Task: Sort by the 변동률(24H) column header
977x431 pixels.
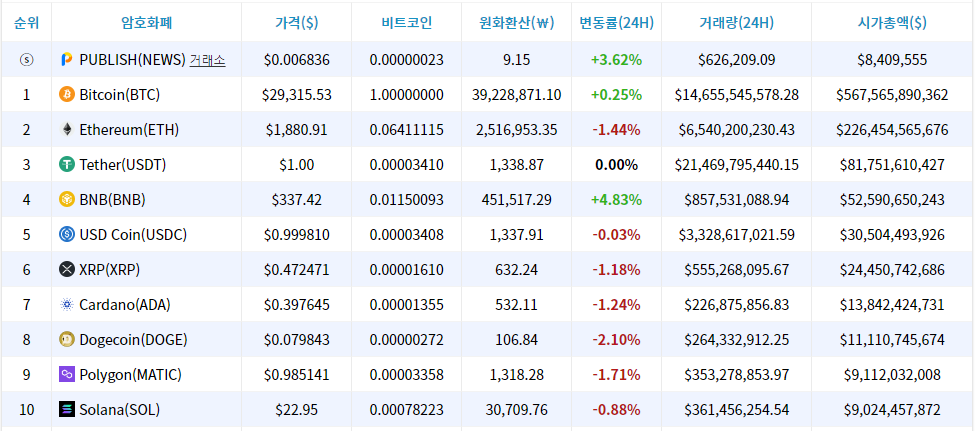Action: tap(616, 23)
